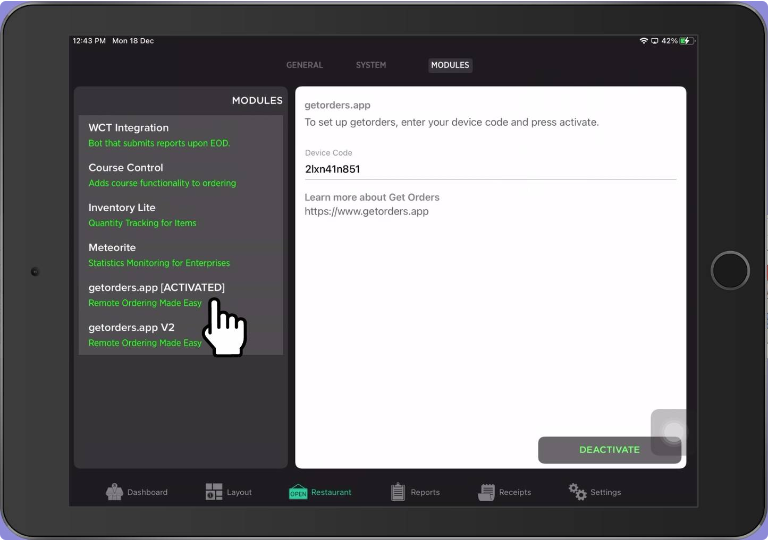Screen dimensions: 769x541
Task: Click 'Statistics Monitoring for Enterprises' text
Action: (159, 263)
